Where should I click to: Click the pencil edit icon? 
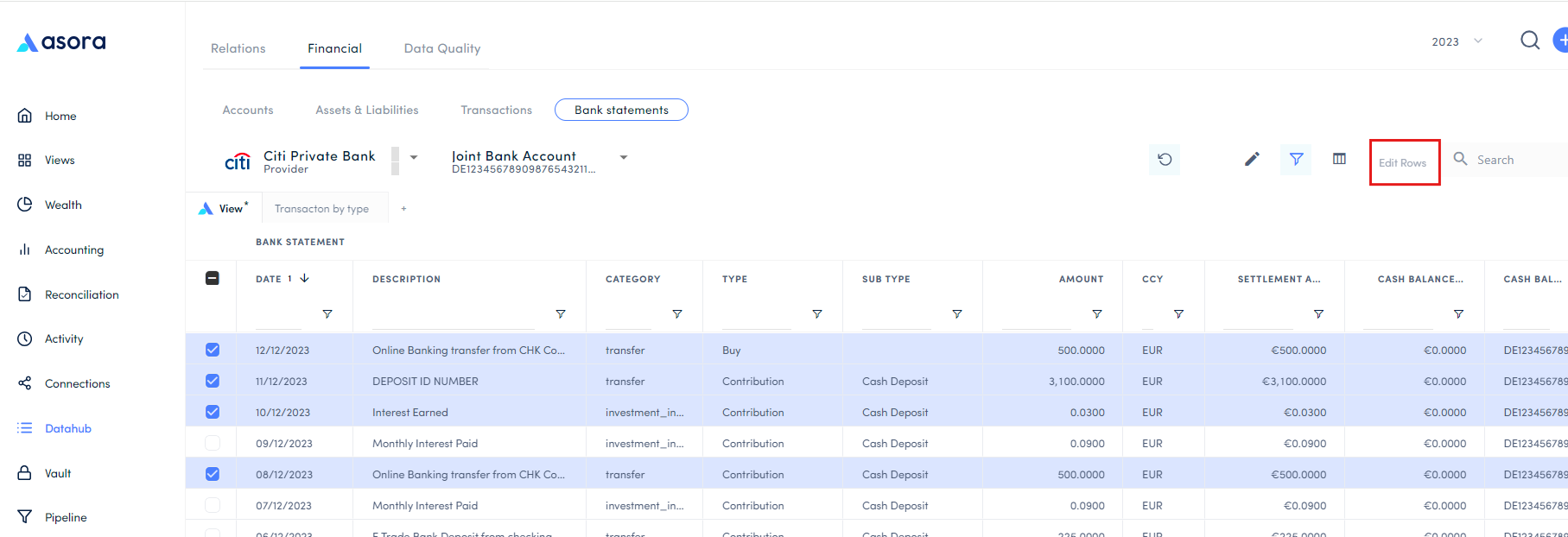pyautogui.click(x=1252, y=159)
